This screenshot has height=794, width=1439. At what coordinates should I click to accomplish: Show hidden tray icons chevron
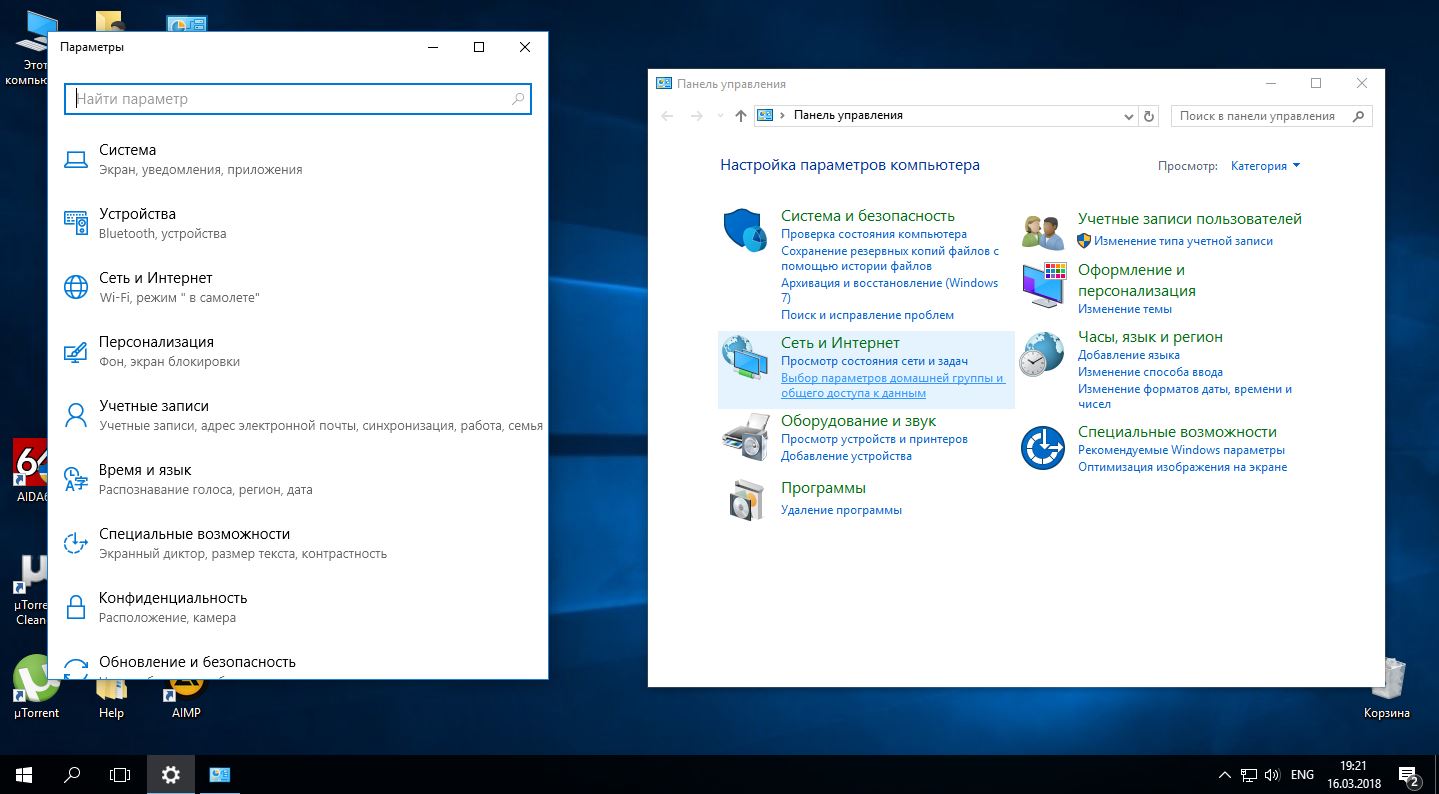point(1225,775)
